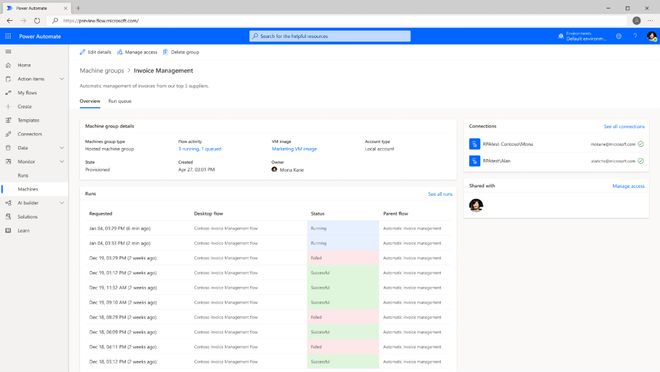
Task: Click See all connections link
Action: [624, 126]
